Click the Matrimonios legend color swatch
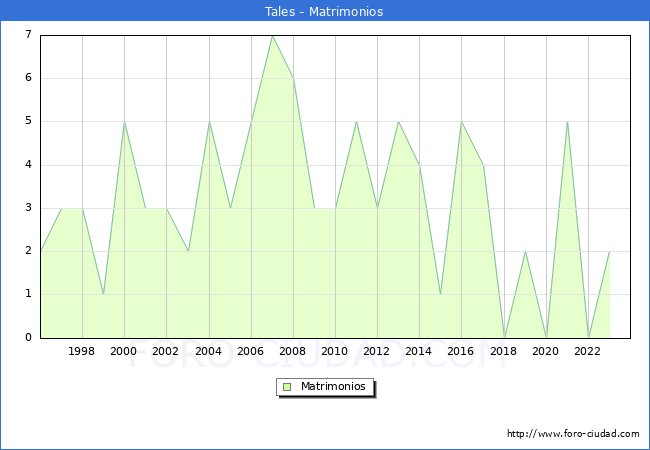Screen dimensions: 650x450 click(x=287, y=387)
